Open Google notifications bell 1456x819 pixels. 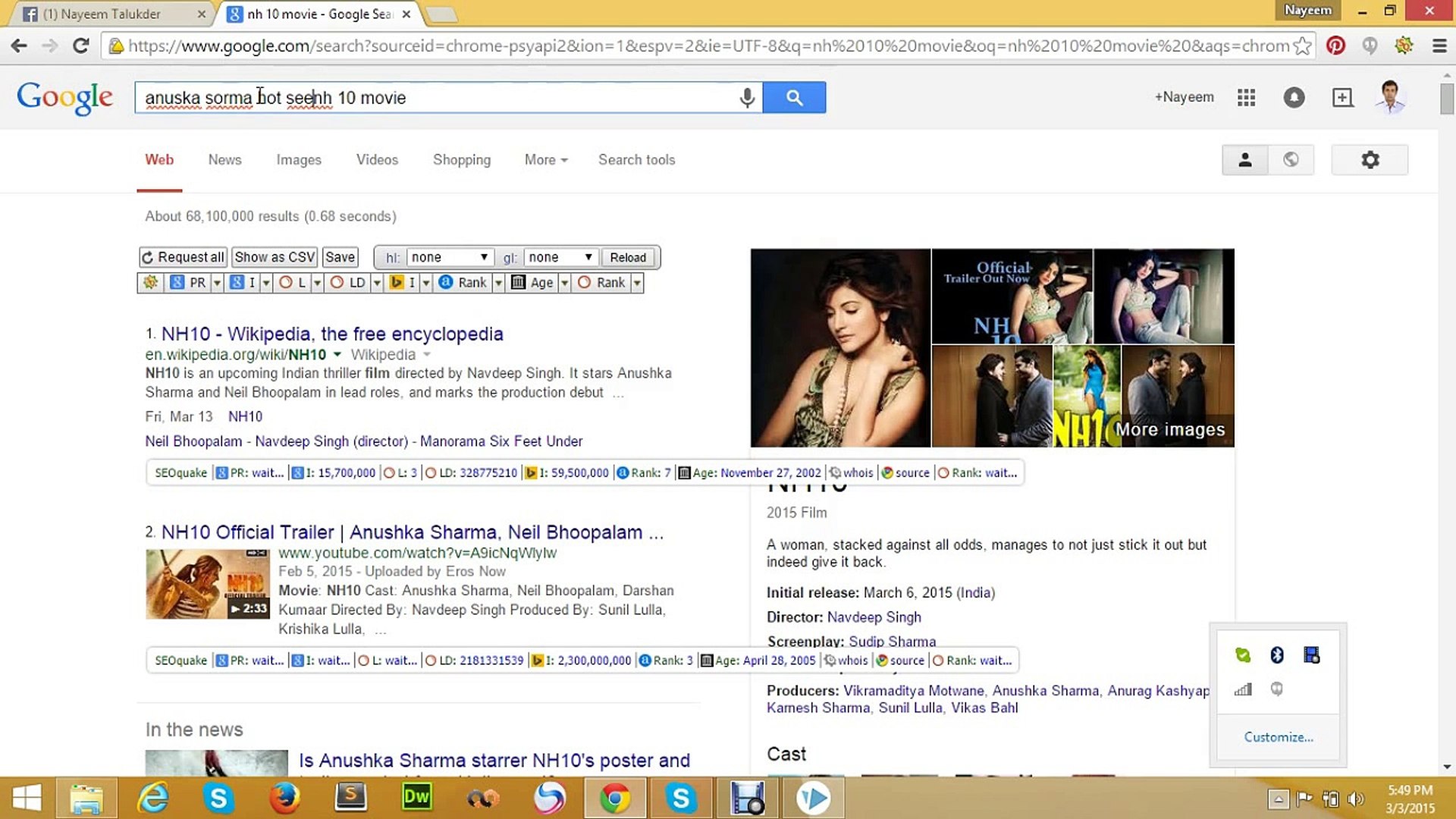point(1294,98)
